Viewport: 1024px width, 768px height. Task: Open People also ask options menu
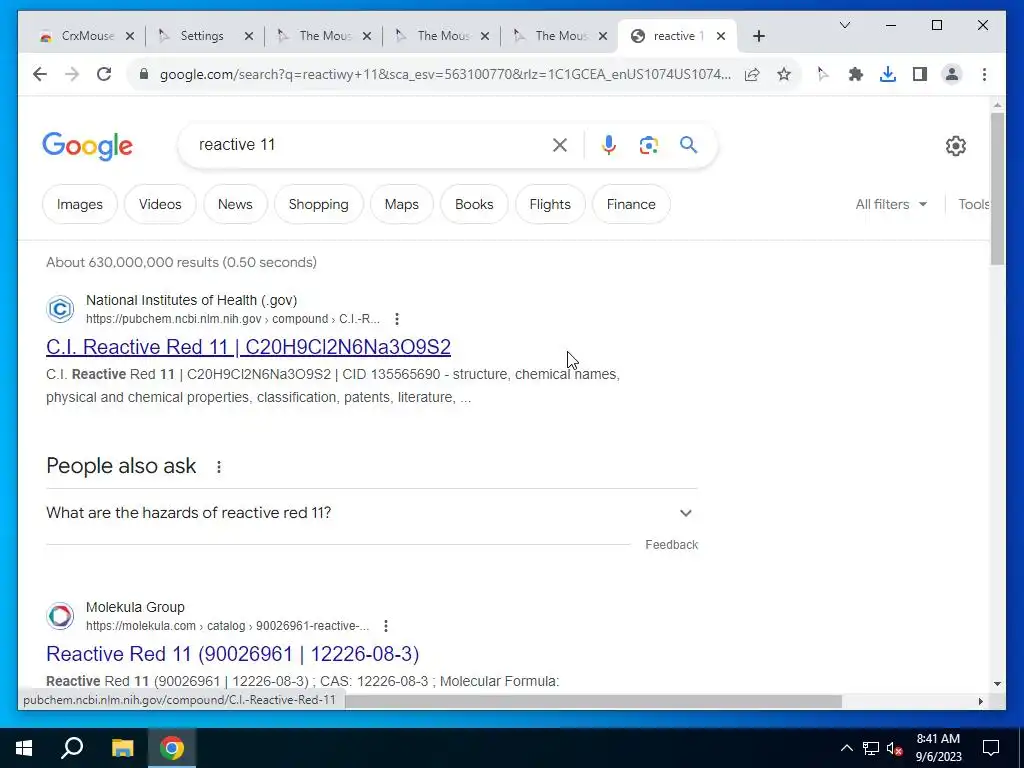point(219,467)
